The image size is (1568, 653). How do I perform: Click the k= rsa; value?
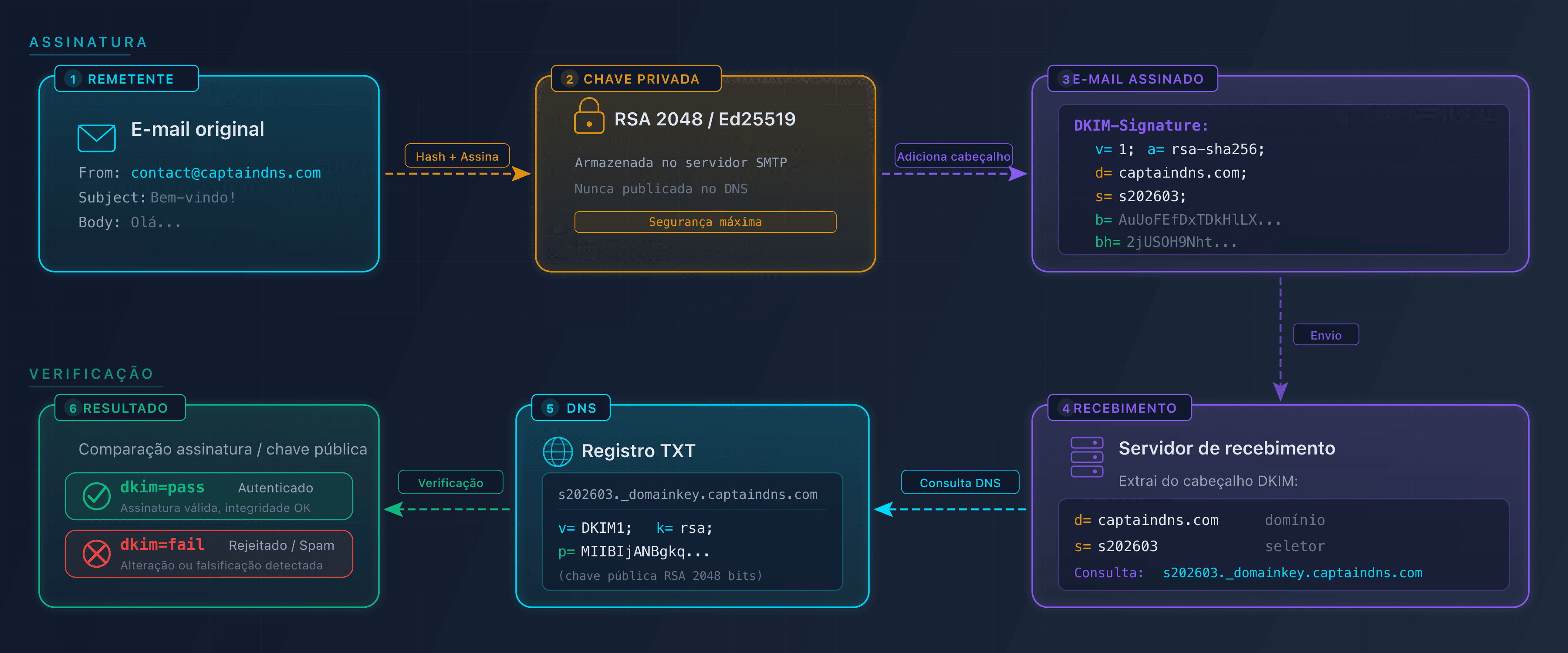(684, 528)
